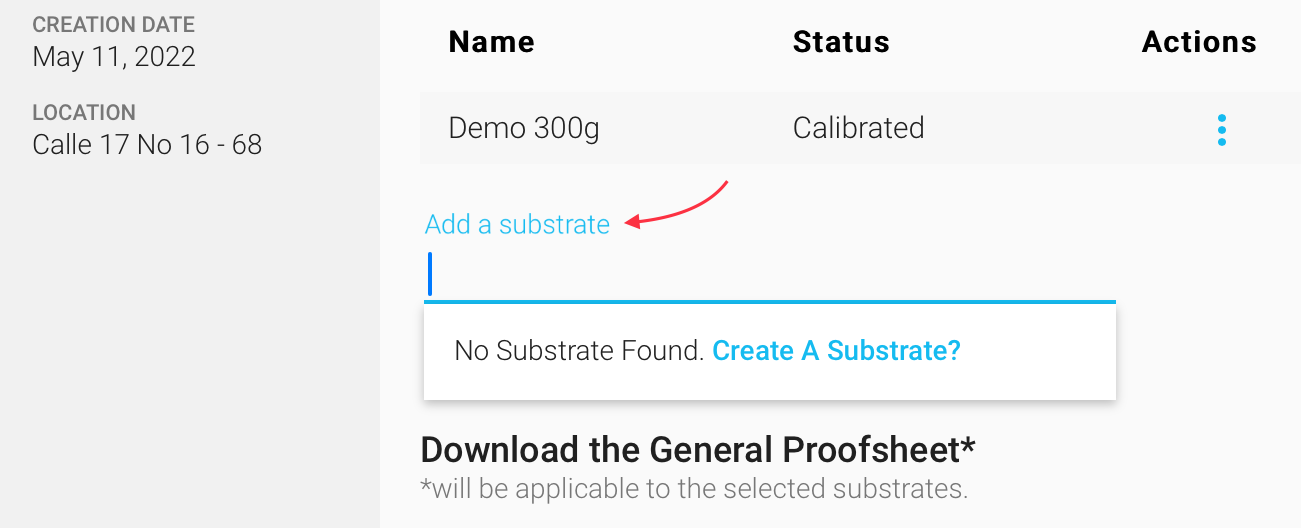This screenshot has height=528, width=1301.
Task: Select the May 11, 2022 date value
Action: pyautogui.click(x=114, y=56)
